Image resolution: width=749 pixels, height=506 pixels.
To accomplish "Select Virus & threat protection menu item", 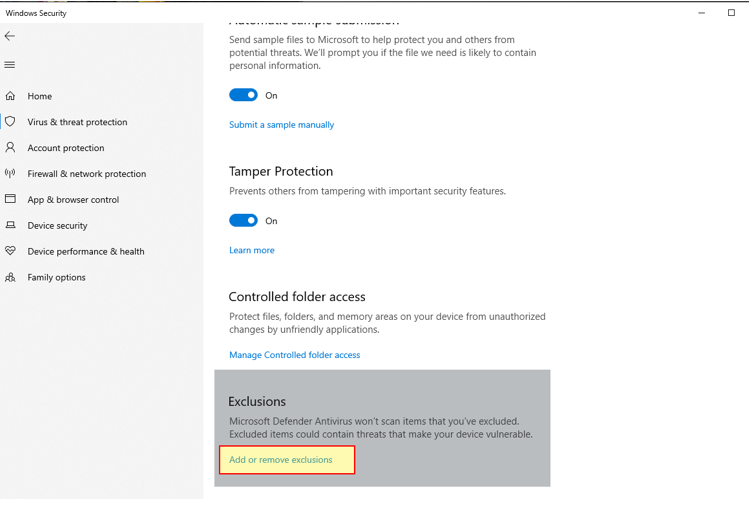I will 77,122.
